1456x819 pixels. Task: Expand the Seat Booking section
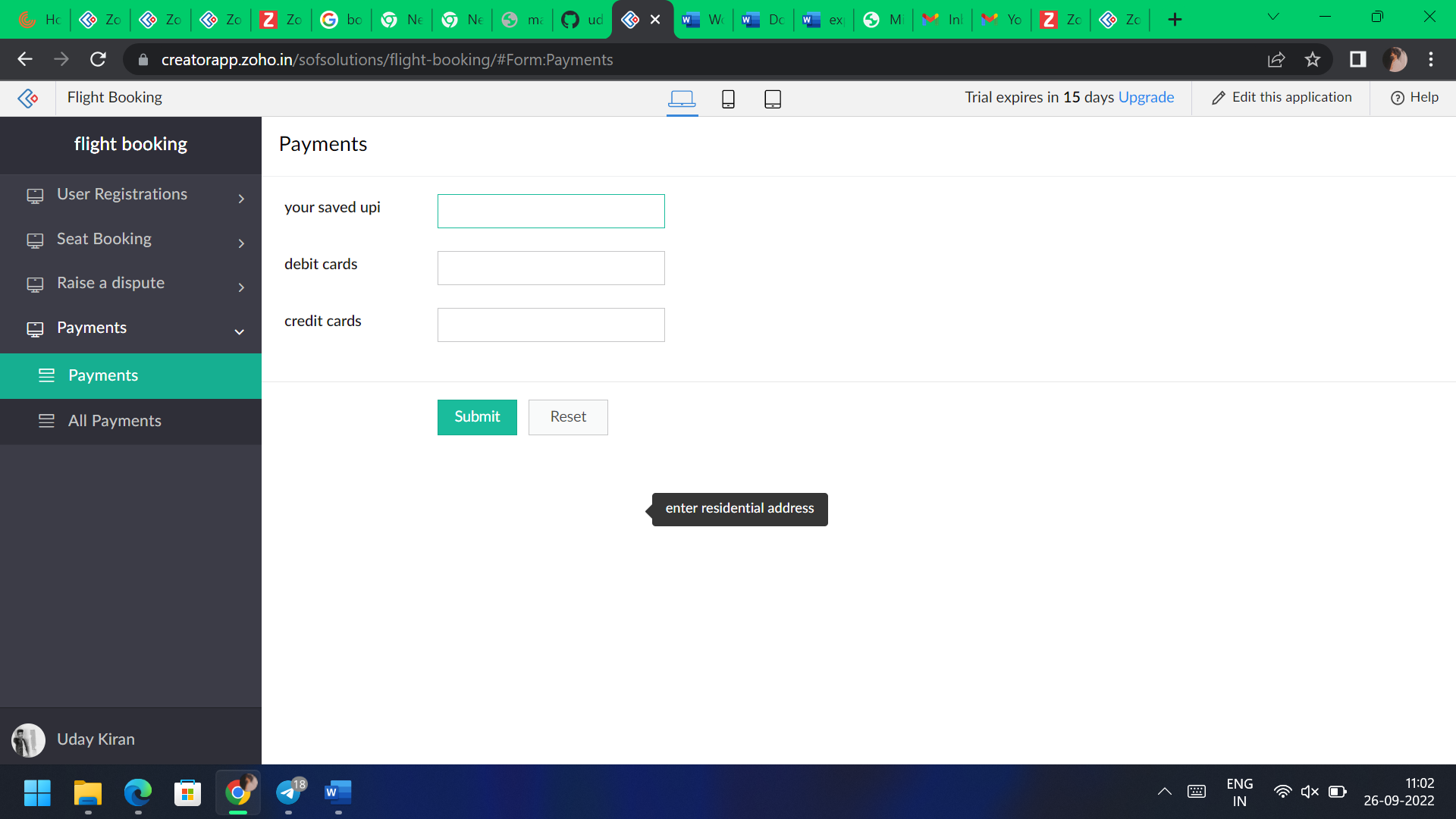coord(241,243)
